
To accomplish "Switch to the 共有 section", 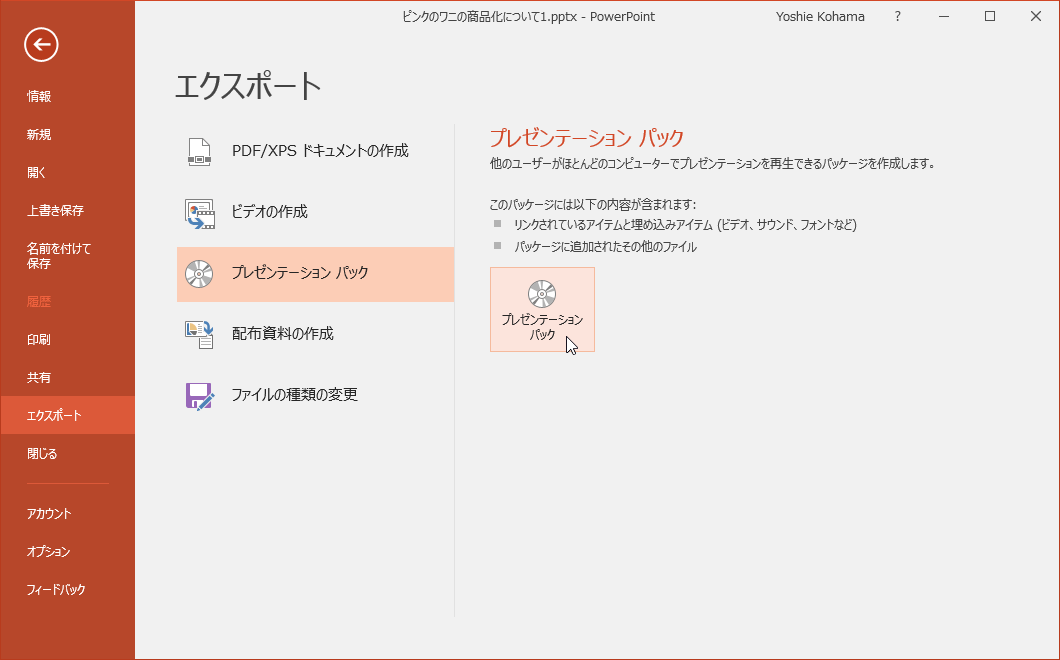I will pyautogui.click(x=38, y=377).
